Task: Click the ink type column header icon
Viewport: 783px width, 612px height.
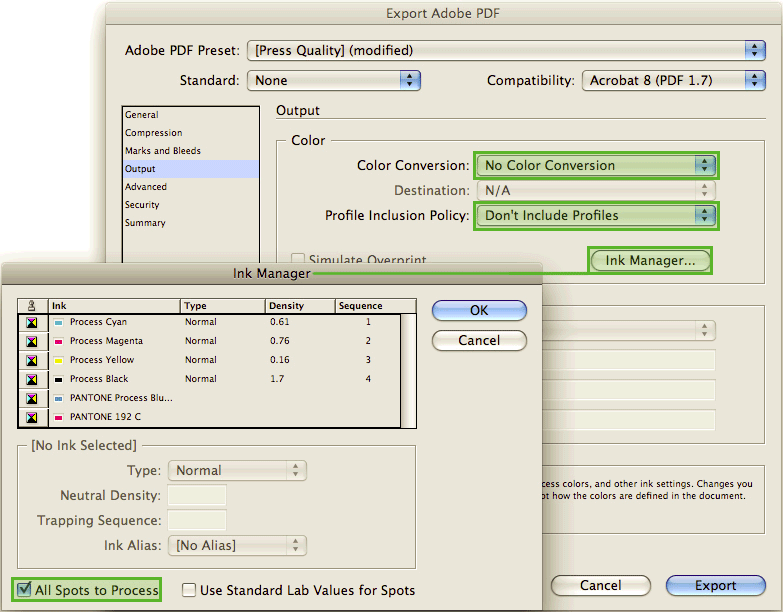Action: pyautogui.click(x=33, y=305)
